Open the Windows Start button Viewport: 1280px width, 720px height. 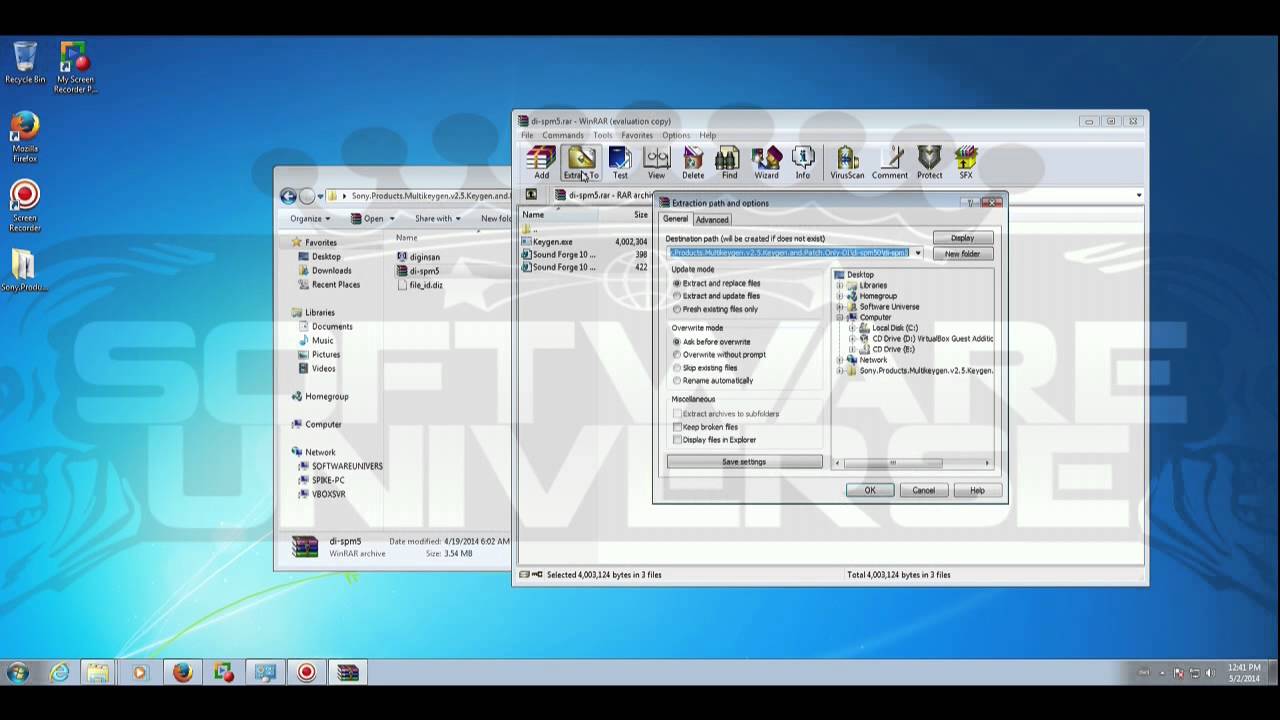[18, 673]
